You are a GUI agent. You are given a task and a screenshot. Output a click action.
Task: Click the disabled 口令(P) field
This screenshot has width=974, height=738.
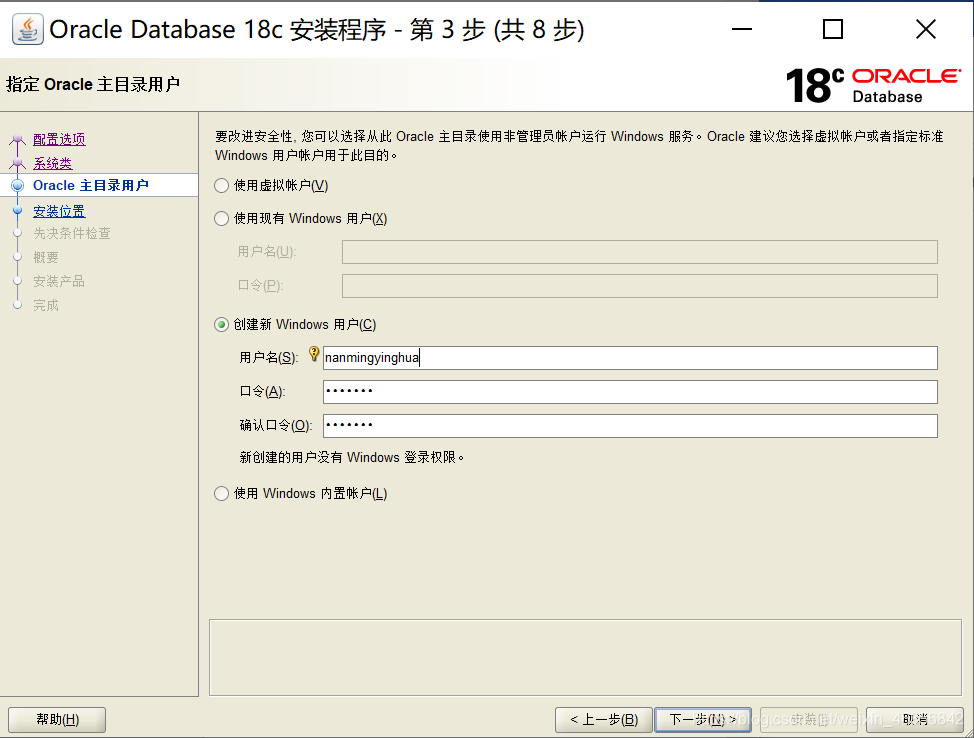point(639,286)
